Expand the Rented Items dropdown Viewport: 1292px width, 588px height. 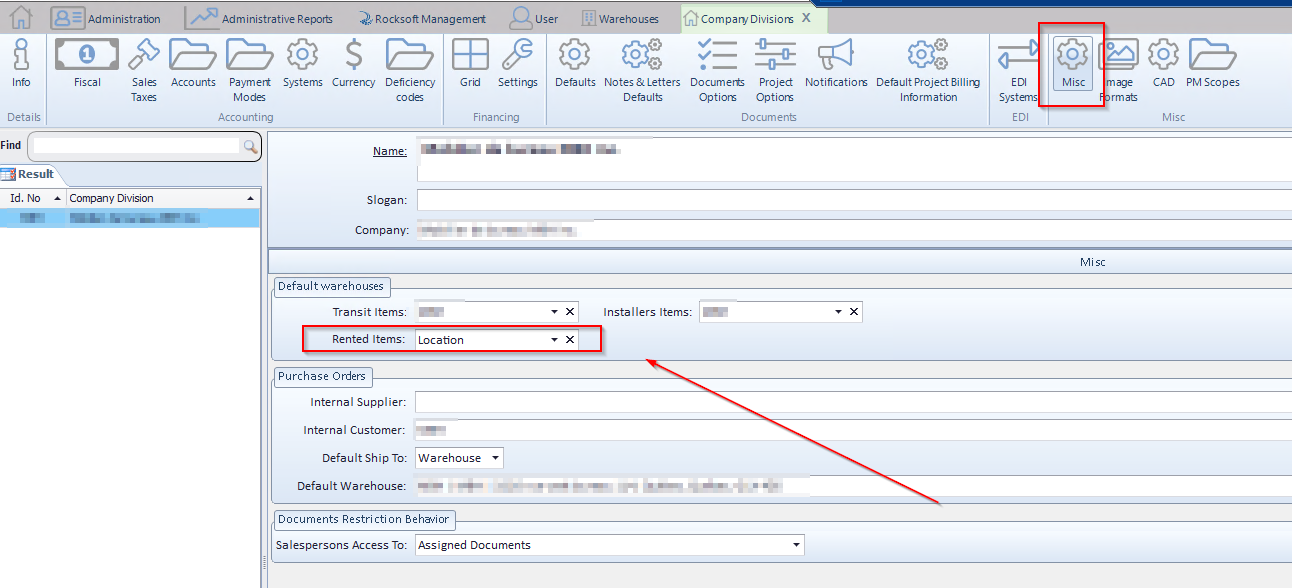(554, 340)
